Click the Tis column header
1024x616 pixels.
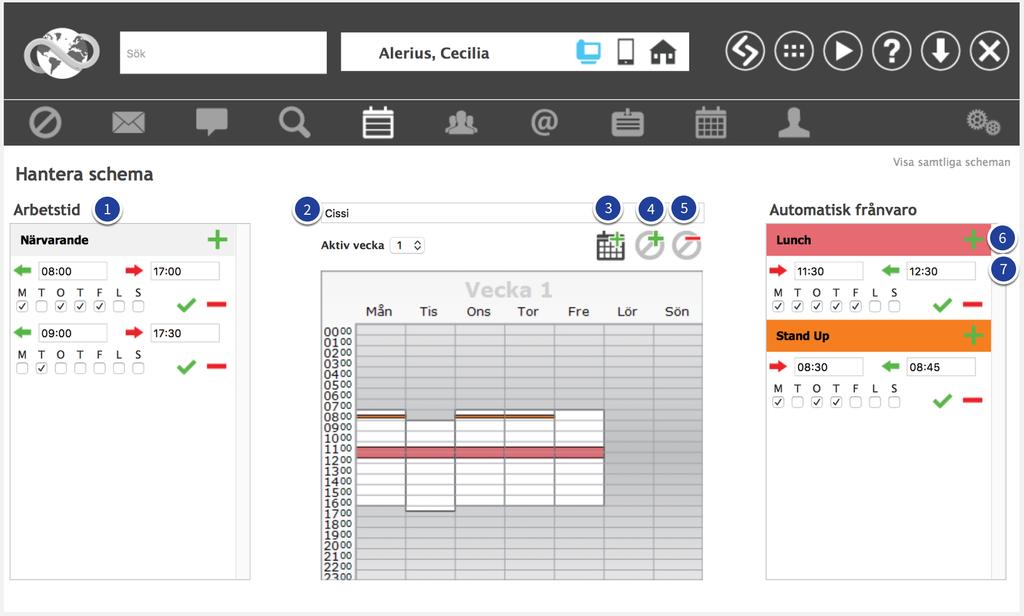428,312
